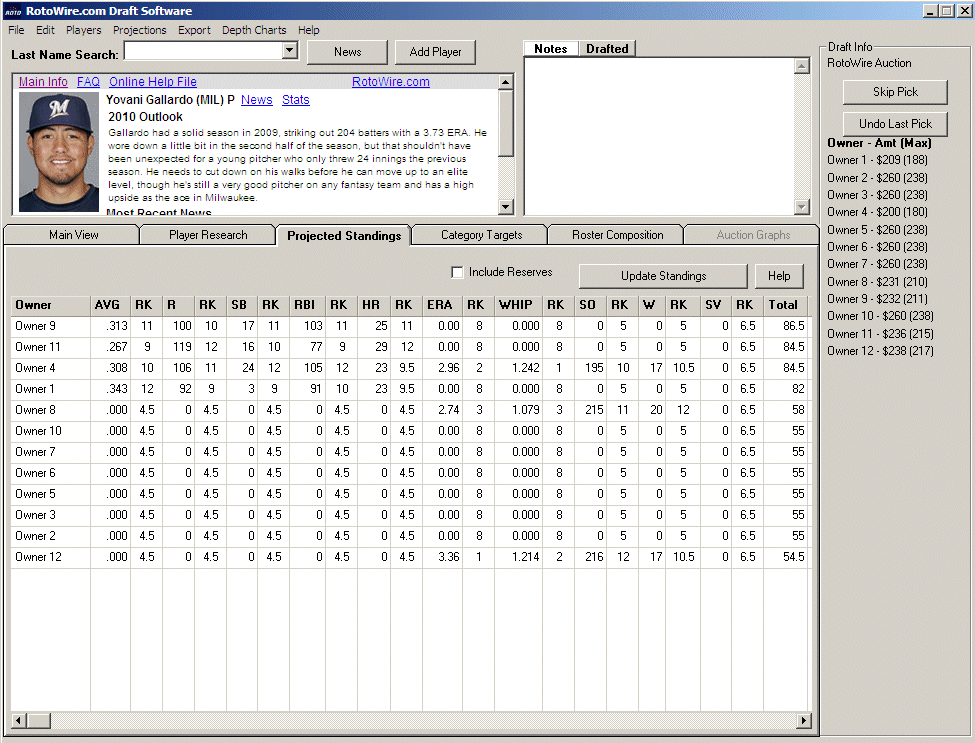The height and width of the screenshot is (743, 975).
Task: Go to the Category Targets tab
Action: pos(481,235)
